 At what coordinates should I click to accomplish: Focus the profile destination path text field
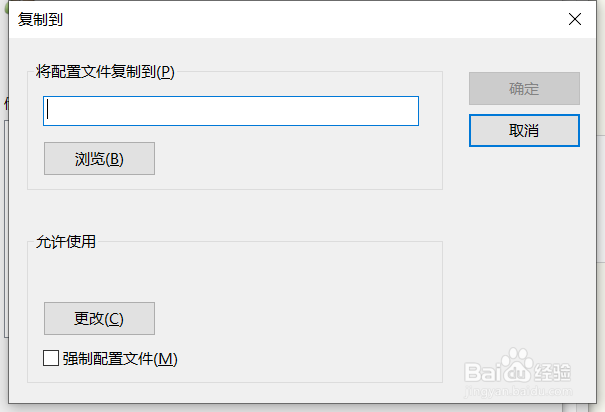230,111
